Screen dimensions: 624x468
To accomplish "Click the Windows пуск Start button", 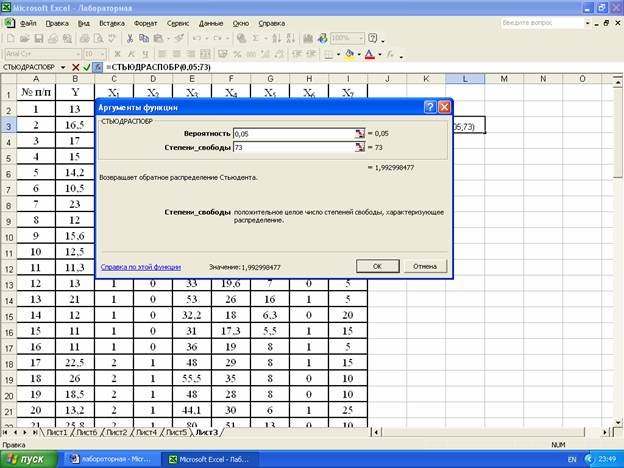I will pyautogui.click(x=28, y=458).
